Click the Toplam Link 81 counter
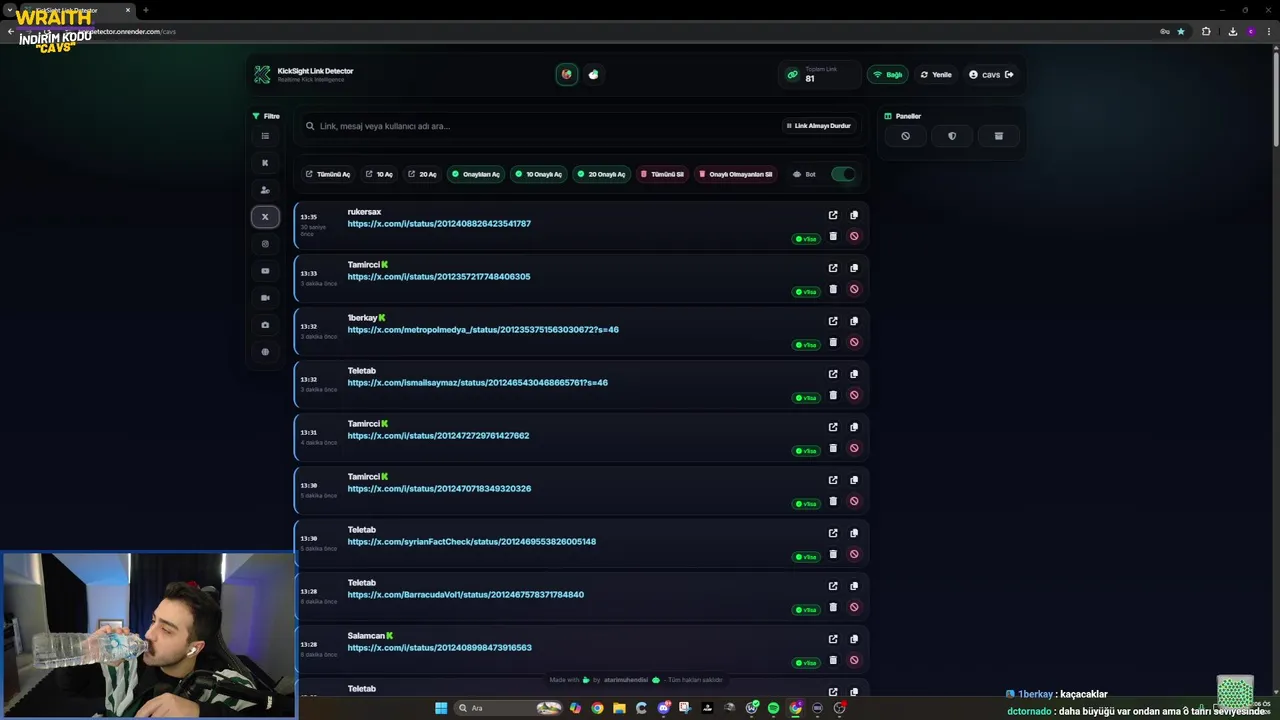Image resolution: width=1280 pixels, height=720 pixels. 820,74
